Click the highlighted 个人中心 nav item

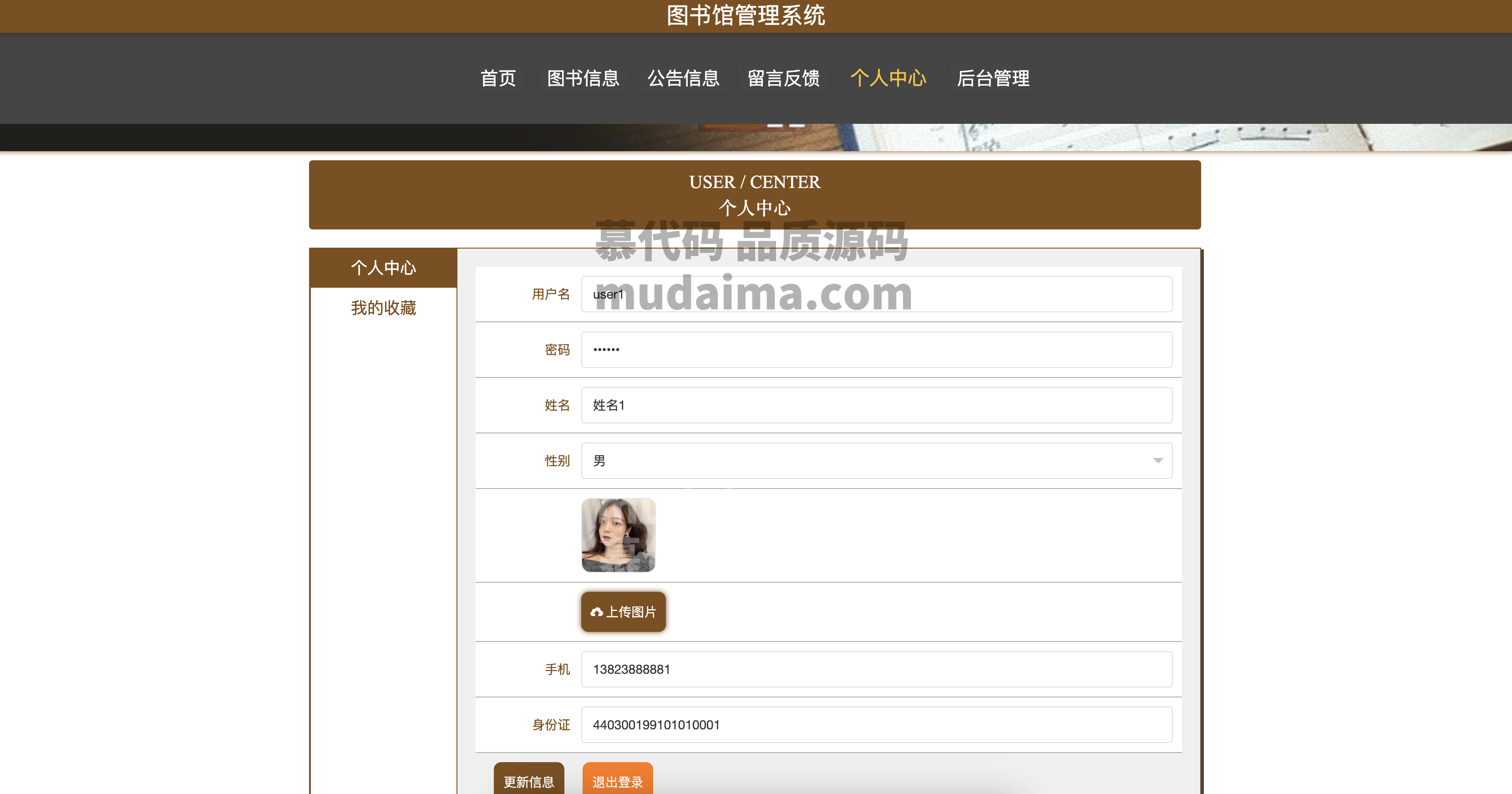(888, 78)
